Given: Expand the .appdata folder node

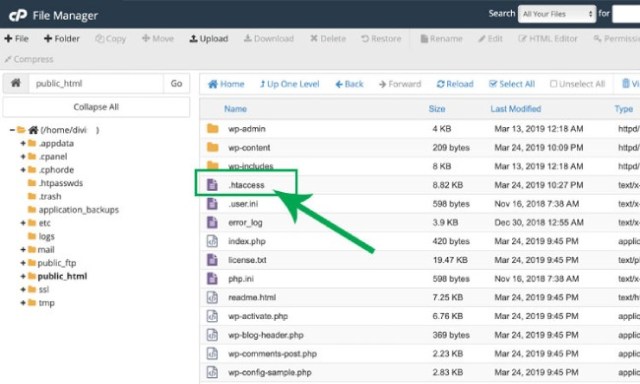Looking at the screenshot, I should tap(23, 144).
